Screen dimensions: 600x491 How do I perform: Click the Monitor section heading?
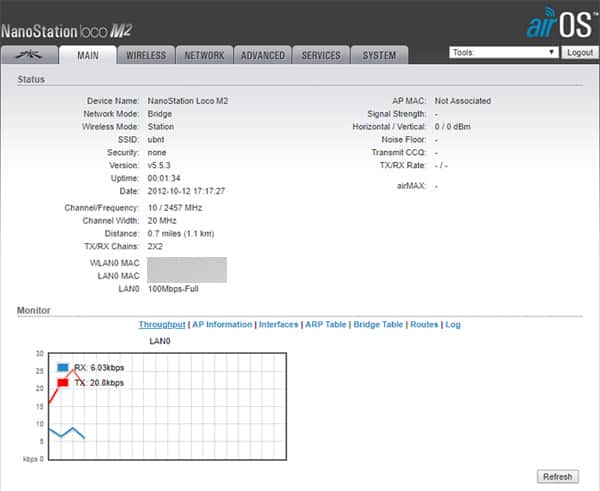(34, 310)
